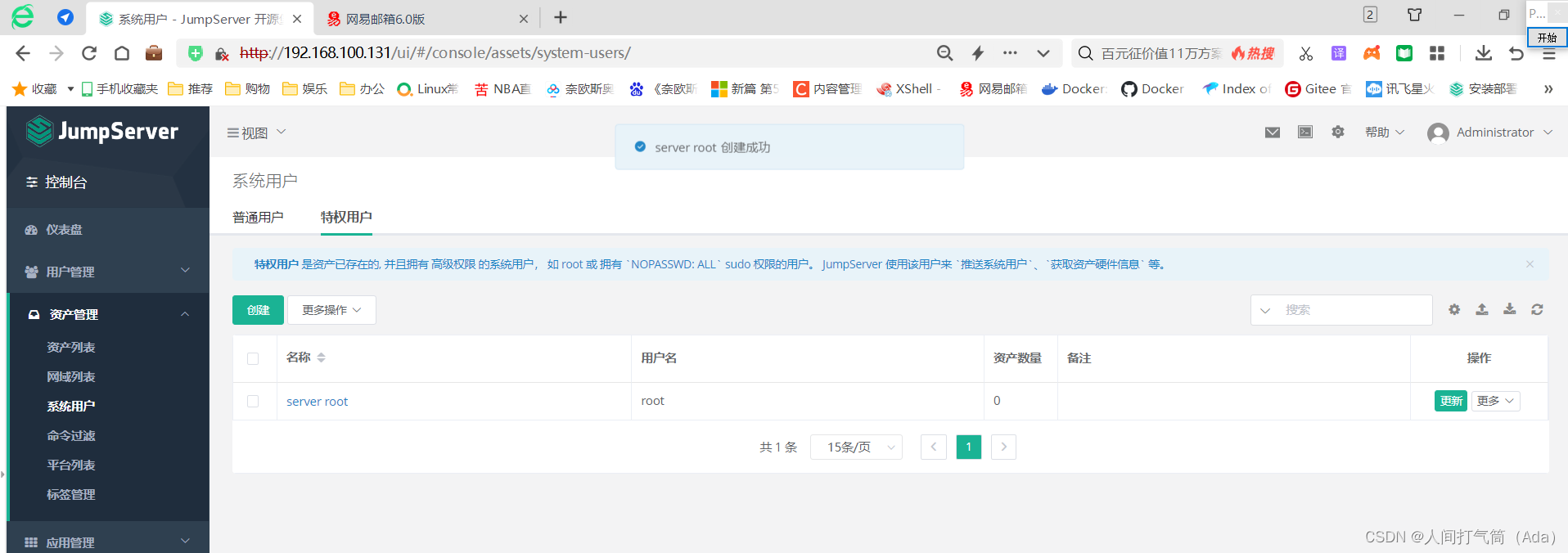The height and width of the screenshot is (553, 1568).
Task: Expand the 应用管理 sidebar section
Action: click(108, 542)
